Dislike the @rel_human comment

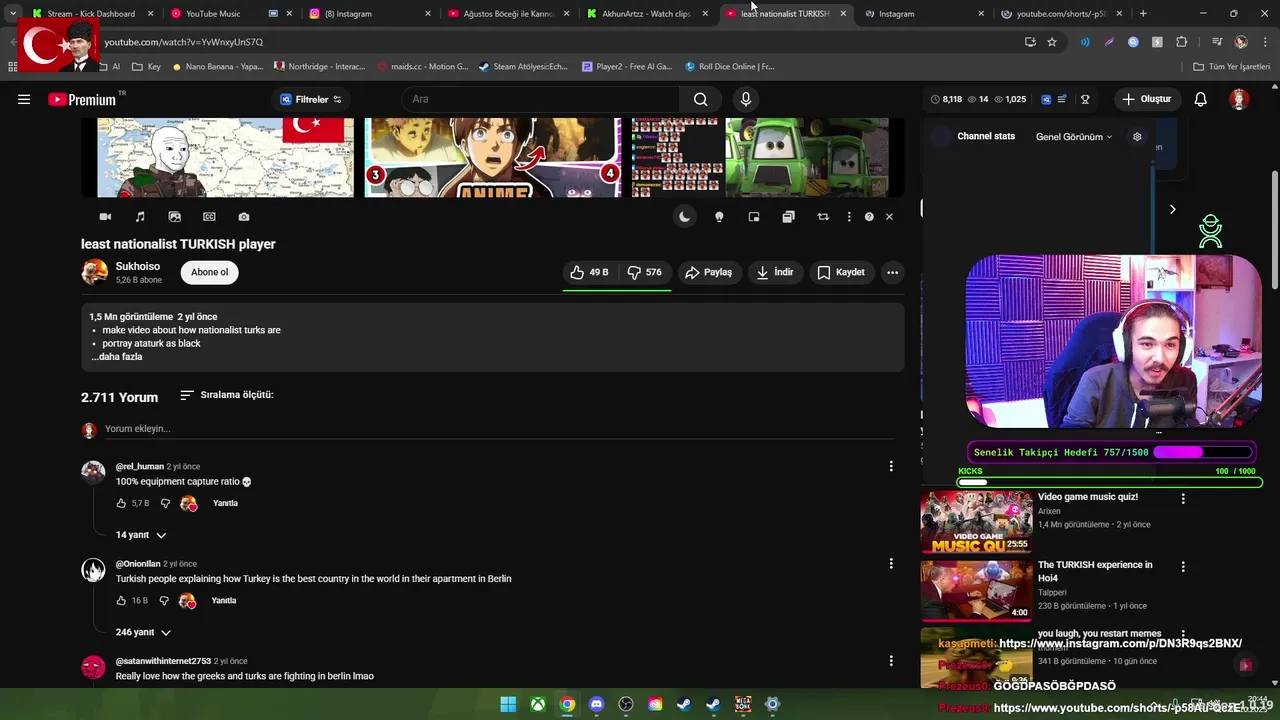click(x=164, y=503)
